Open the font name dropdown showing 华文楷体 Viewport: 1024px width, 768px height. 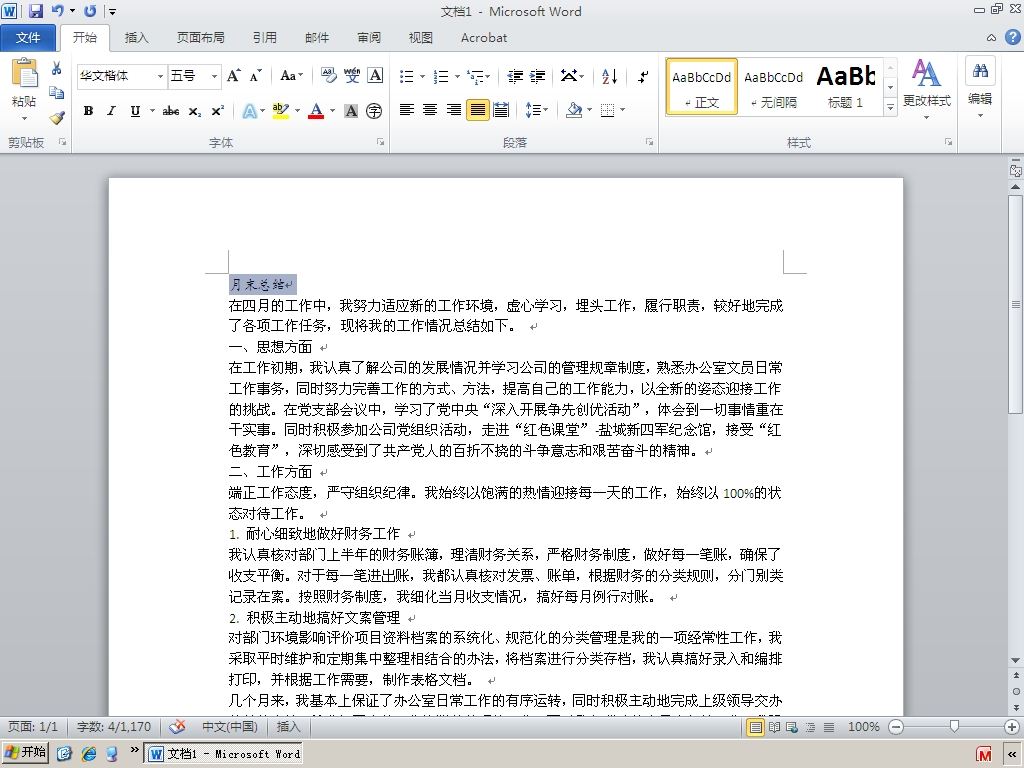click(x=122, y=76)
